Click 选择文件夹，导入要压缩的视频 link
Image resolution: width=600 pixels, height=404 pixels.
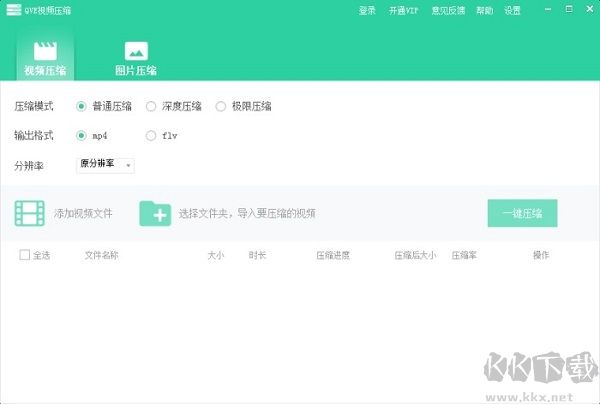click(x=247, y=213)
